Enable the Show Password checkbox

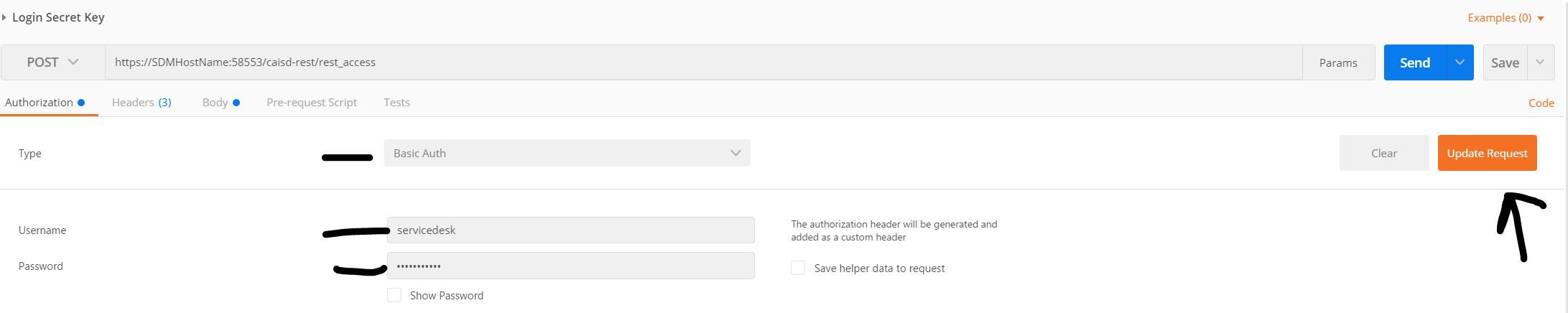click(394, 295)
